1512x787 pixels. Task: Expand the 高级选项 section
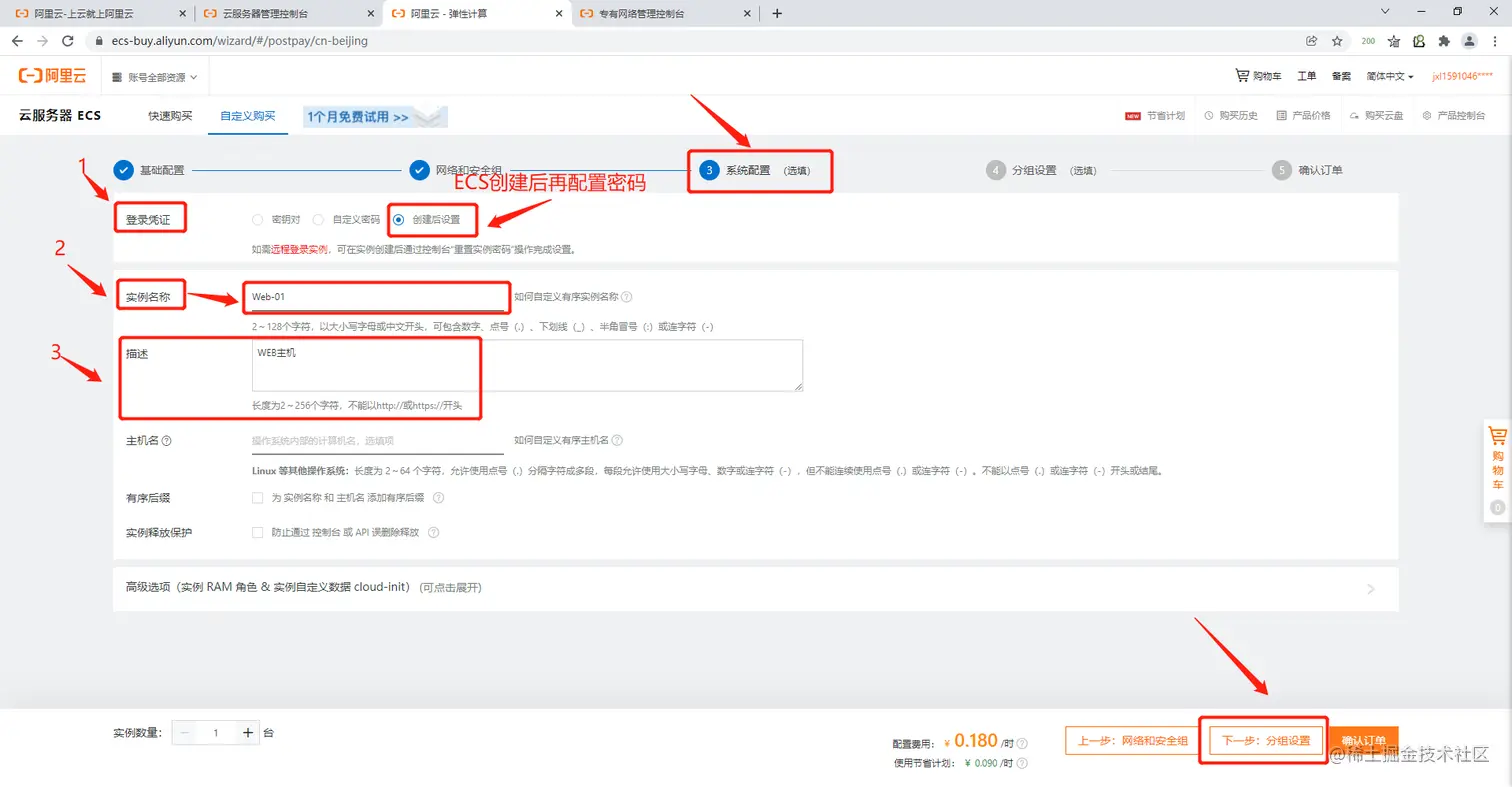756,588
